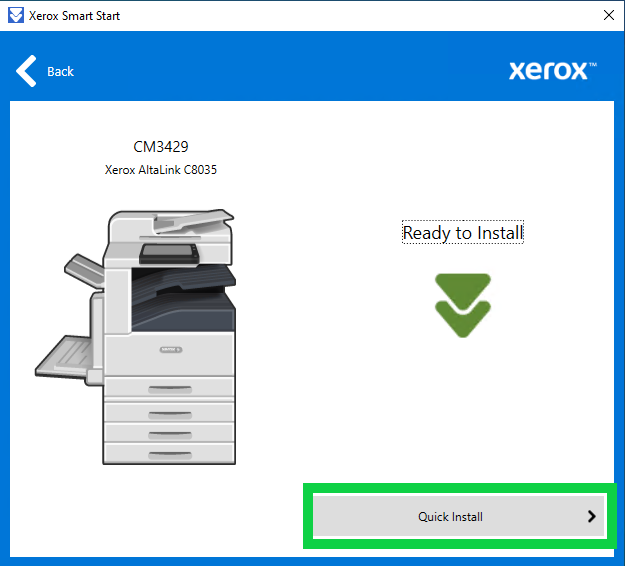Start the Quick Install button

click(460, 516)
